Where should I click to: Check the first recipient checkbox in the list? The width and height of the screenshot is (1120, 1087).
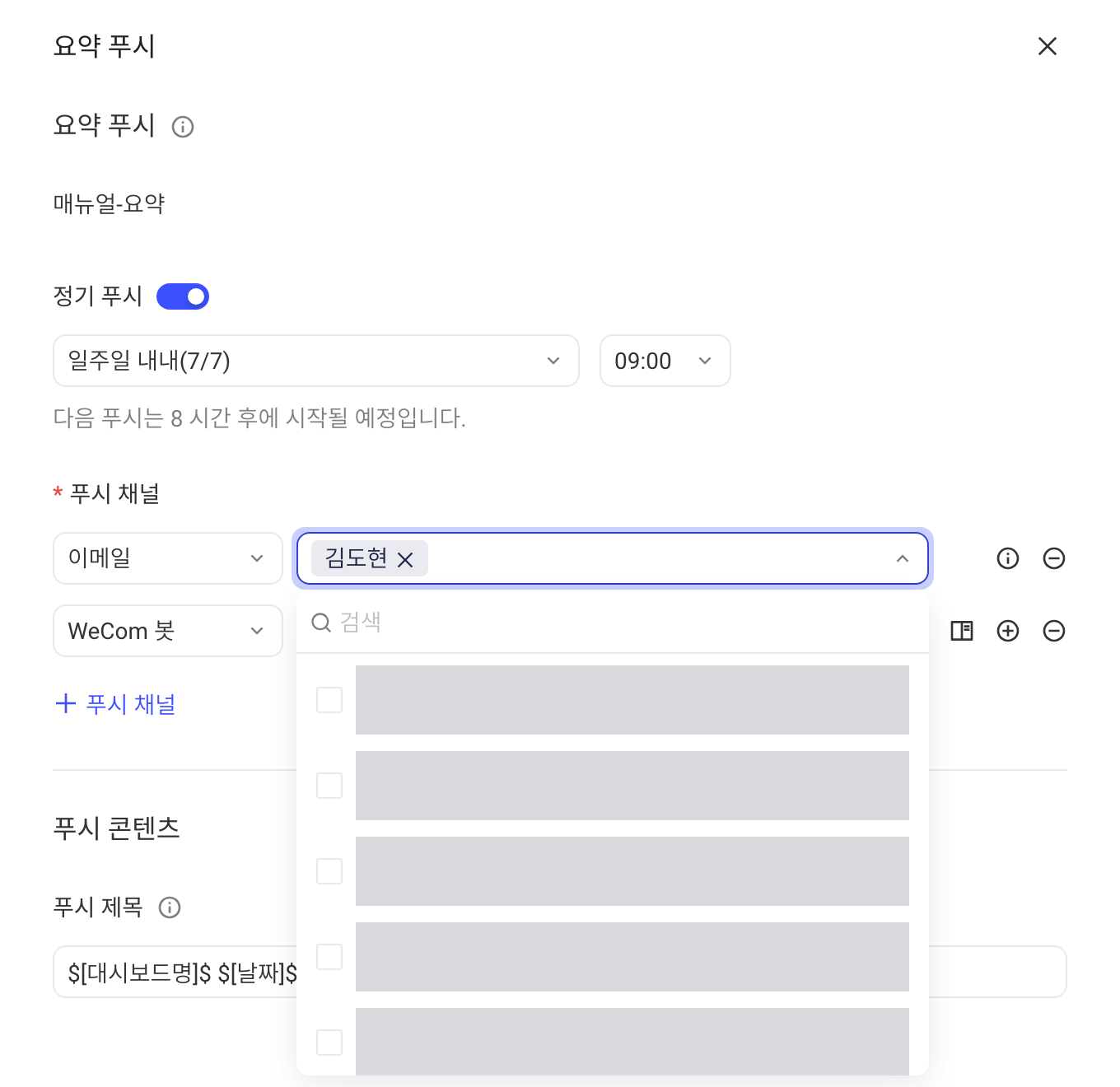coord(329,700)
